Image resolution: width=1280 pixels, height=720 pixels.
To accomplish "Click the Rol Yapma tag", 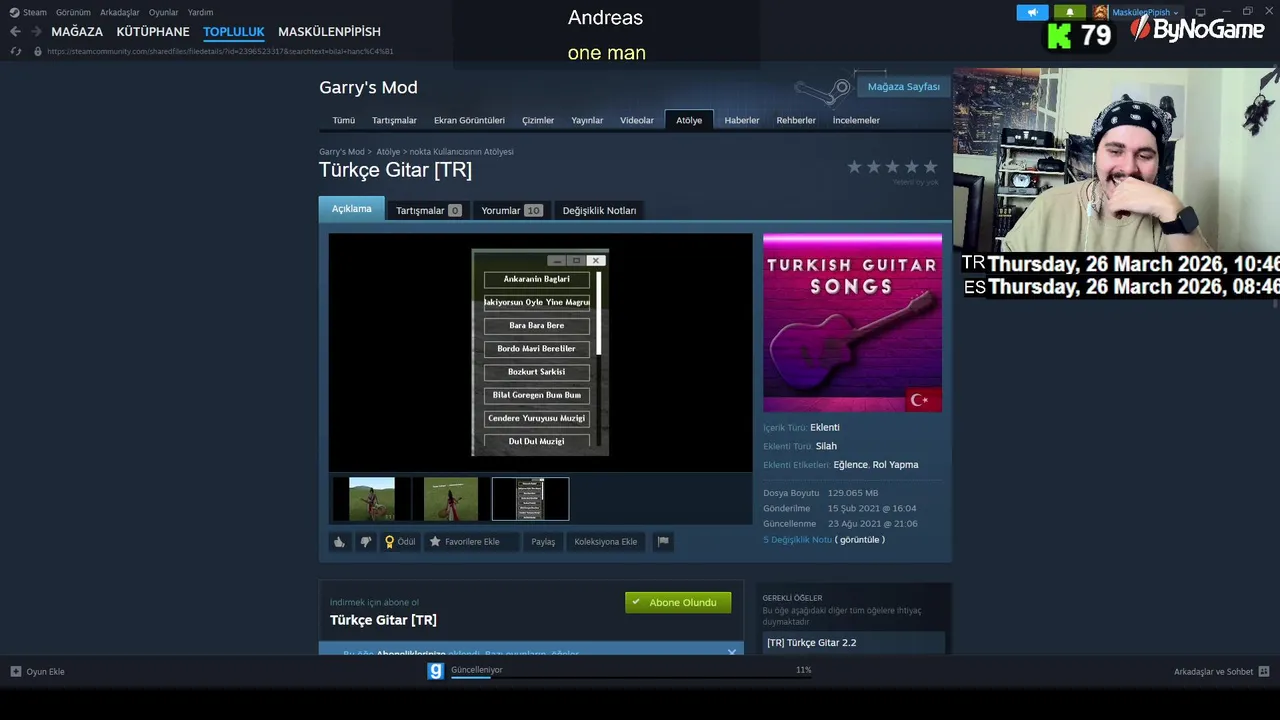I will click(x=895, y=465).
